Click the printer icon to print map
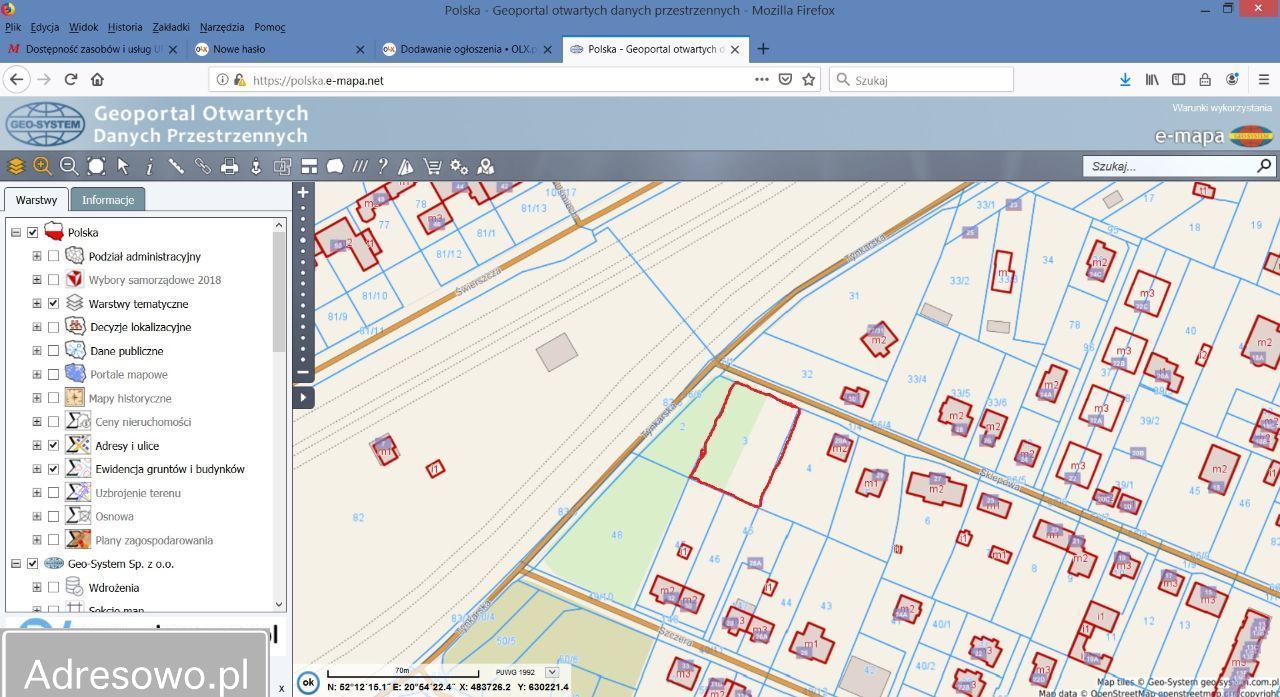Viewport: 1280px width, 697px height. click(229, 166)
